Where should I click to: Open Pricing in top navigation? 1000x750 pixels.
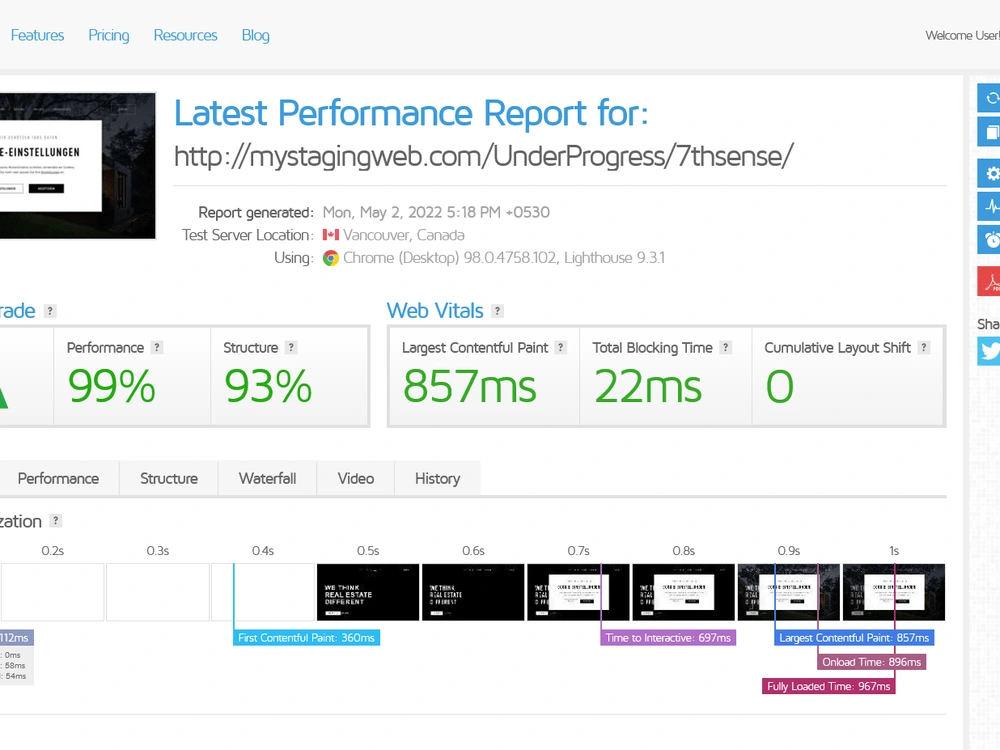pyautogui.click(x=108, y=36)
